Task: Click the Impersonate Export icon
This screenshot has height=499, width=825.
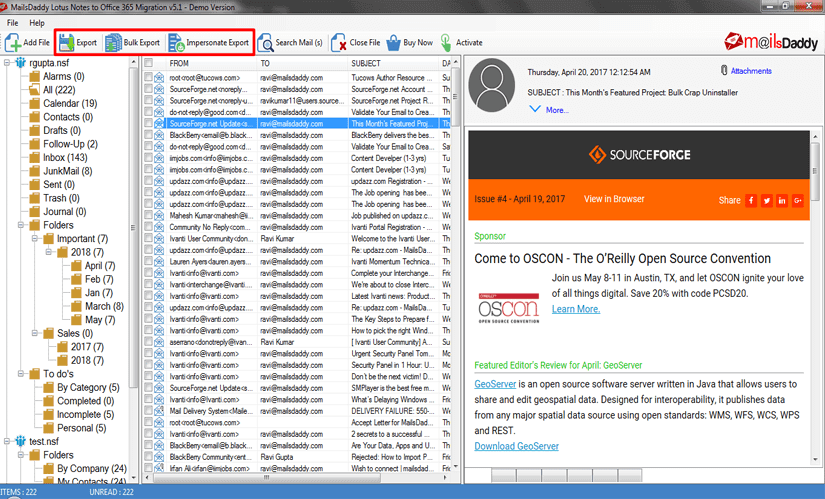Action: [176, 43]
